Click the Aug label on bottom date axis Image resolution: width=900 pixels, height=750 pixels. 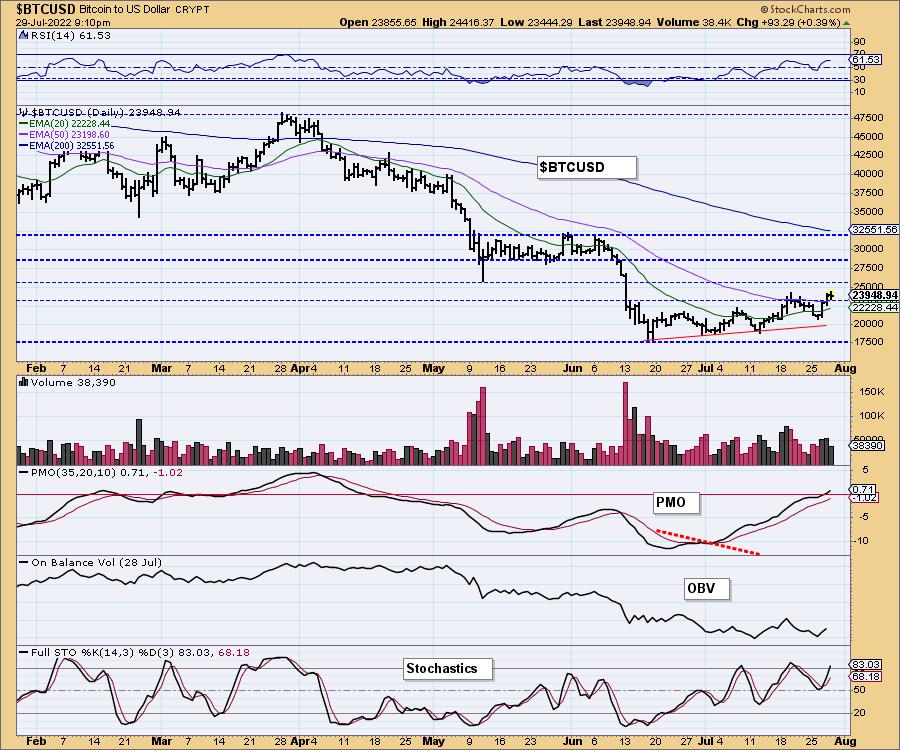(846, 741)
